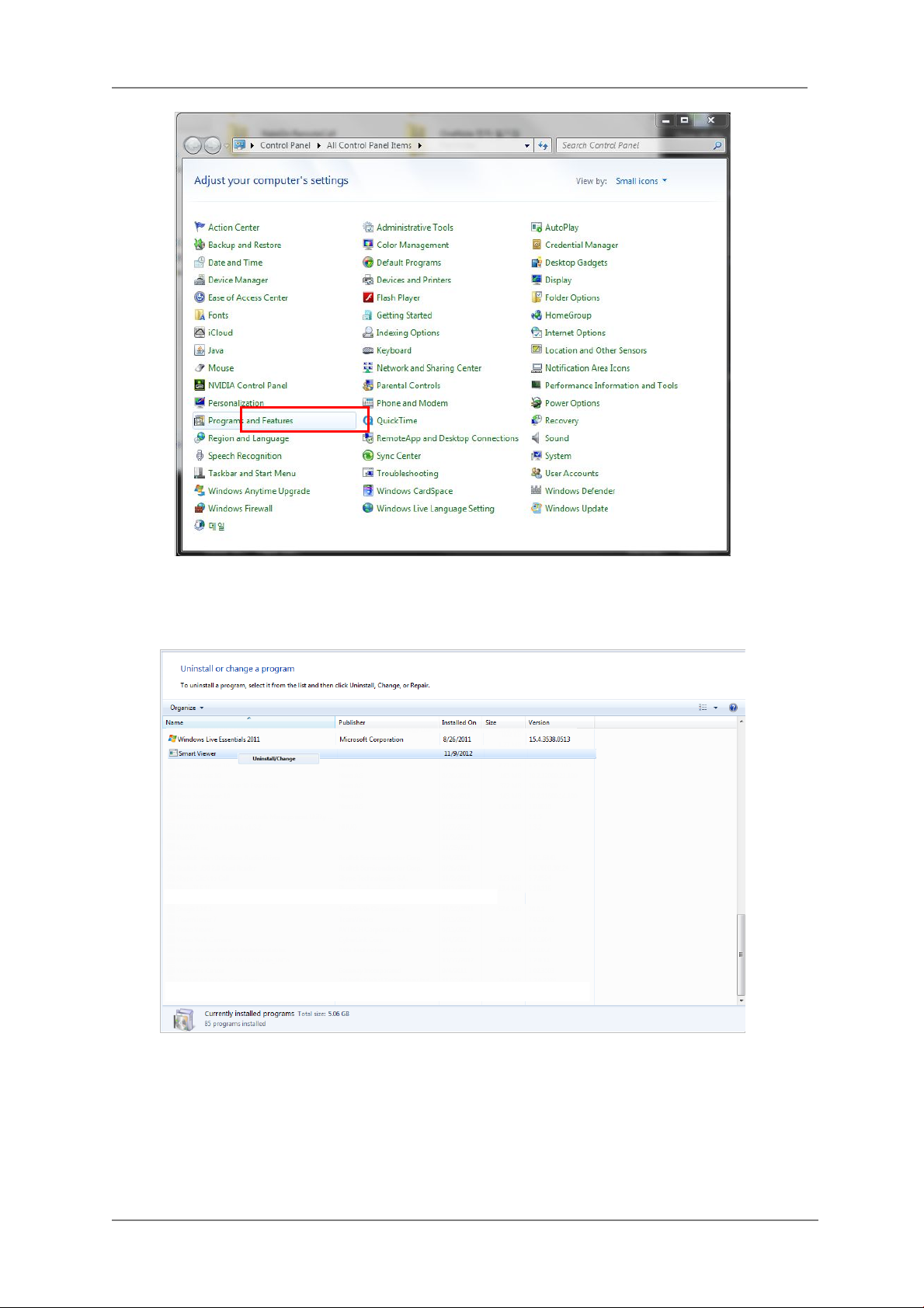This screenshot has width=924, height=1308.
Task: Open the Taskbar and Start Menu link
Action: 252,473
